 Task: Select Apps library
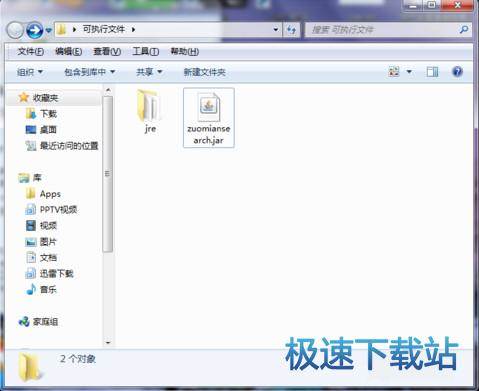coord(50,194)
